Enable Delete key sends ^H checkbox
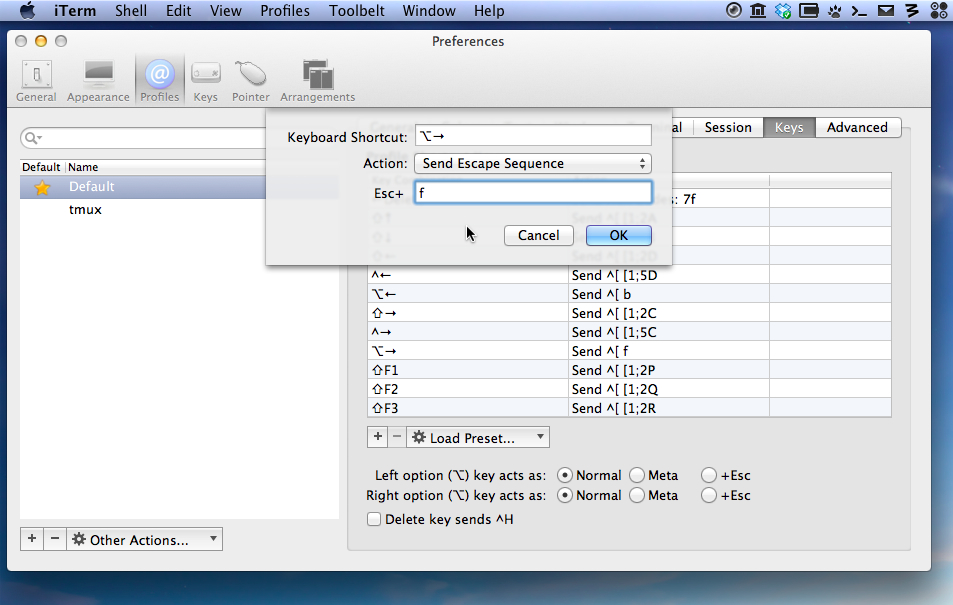The width and height of the screenshot is (953, 605). point(374,519)
